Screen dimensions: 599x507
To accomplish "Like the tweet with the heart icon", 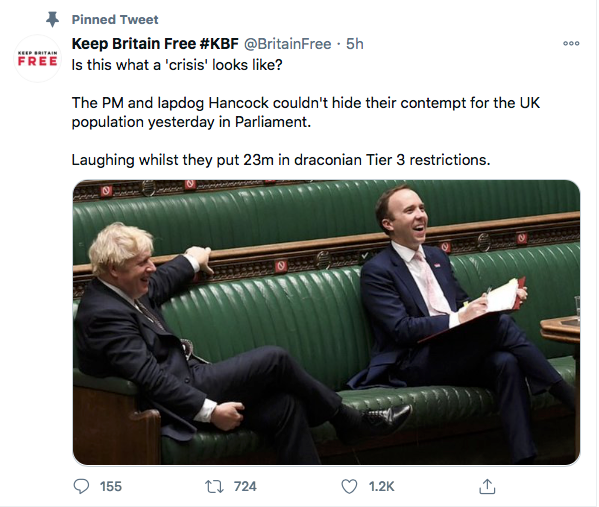I will 349,486.
